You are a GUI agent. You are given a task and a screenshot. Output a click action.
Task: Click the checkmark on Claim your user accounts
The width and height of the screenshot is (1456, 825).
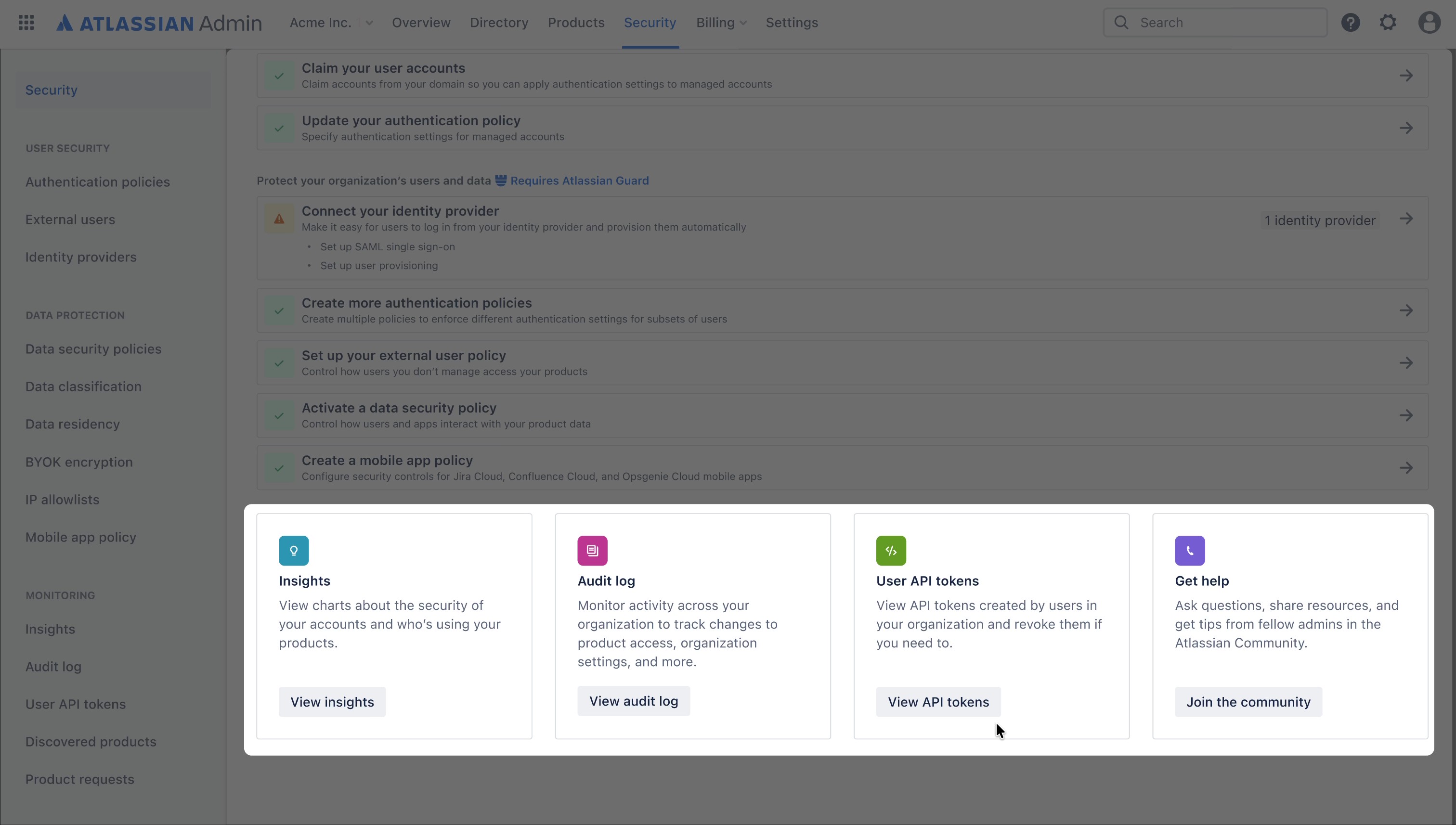(279, 76)
